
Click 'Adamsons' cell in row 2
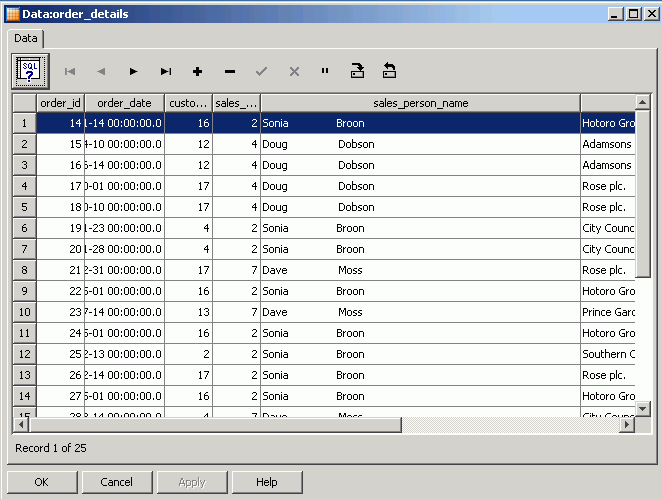(608, 144)
